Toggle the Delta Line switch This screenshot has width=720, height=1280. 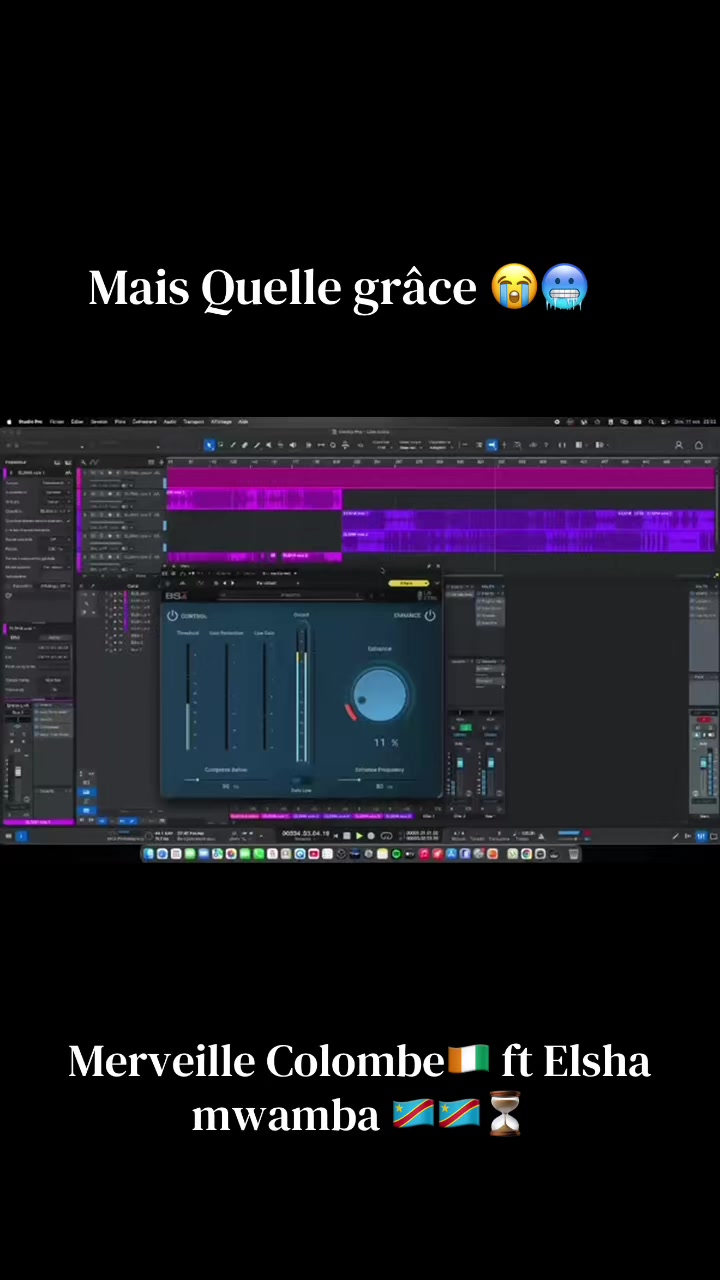[301, 781]
